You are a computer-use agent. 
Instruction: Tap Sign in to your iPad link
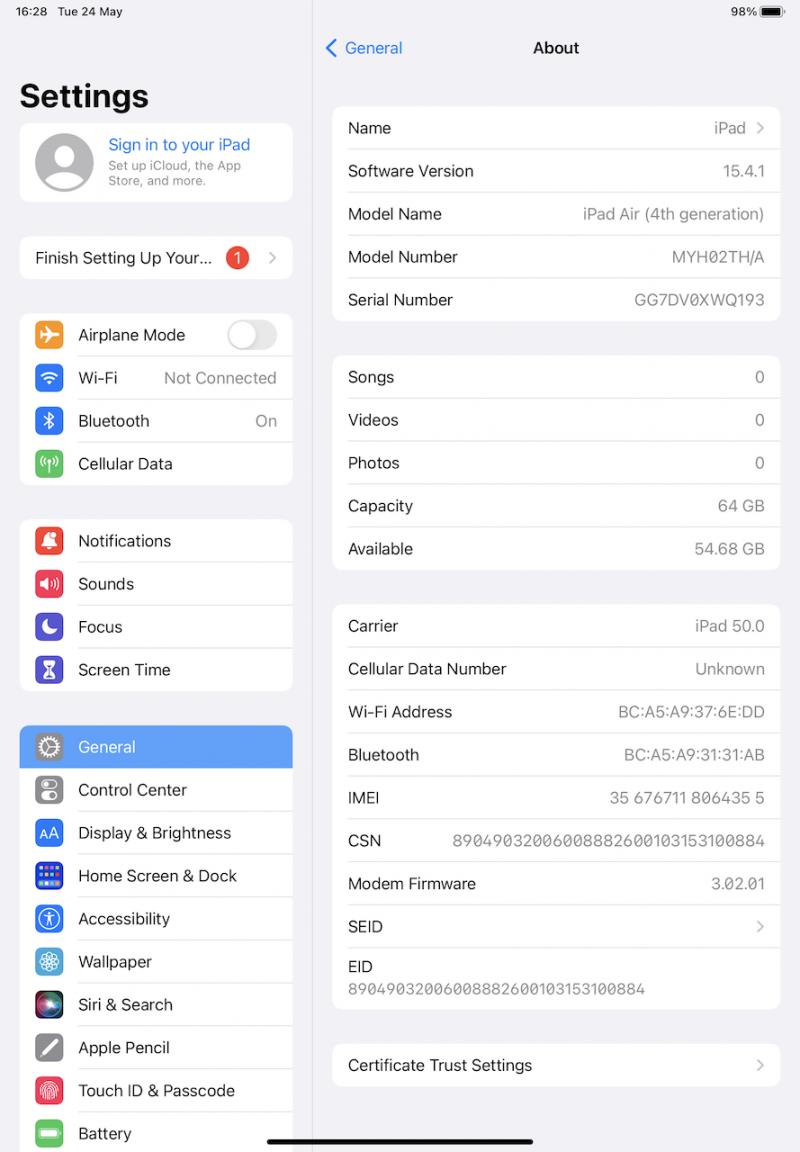pyautogui.click(x=179, y=145)
